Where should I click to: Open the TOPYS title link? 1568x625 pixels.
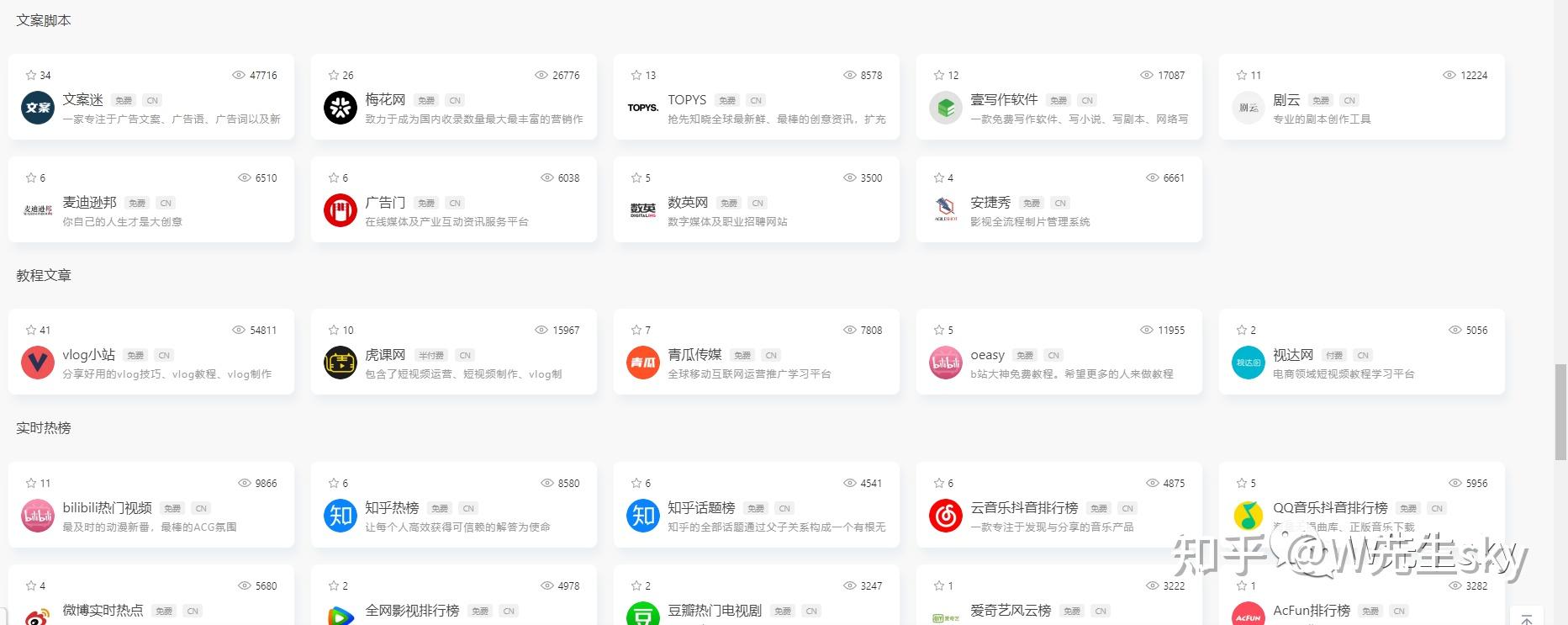click(687, 99)
